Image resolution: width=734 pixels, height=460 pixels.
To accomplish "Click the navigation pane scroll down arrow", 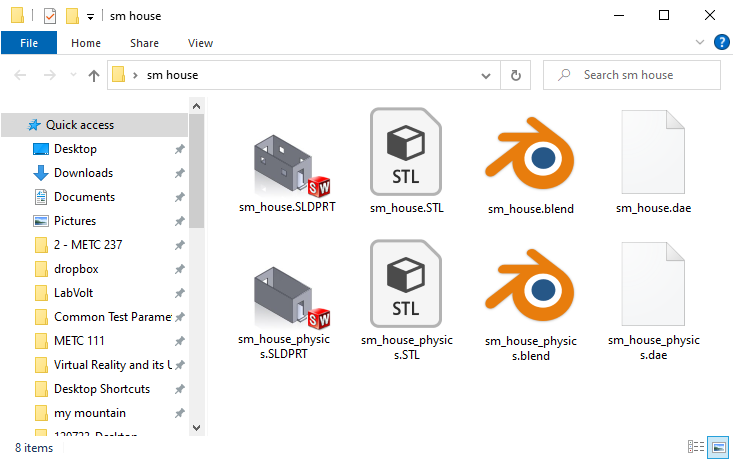I will 197,427.
